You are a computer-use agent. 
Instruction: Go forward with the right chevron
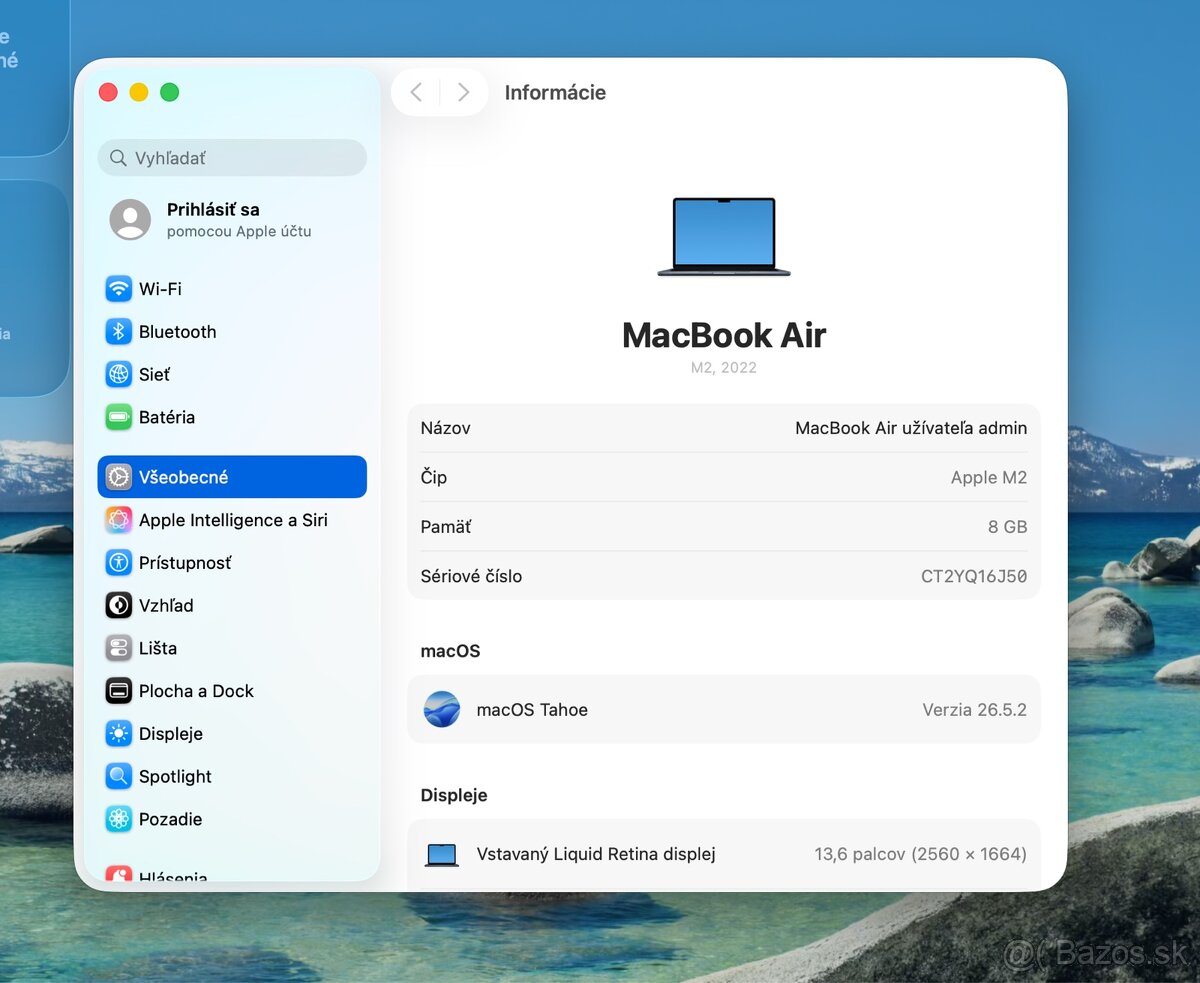coord(463,92)
